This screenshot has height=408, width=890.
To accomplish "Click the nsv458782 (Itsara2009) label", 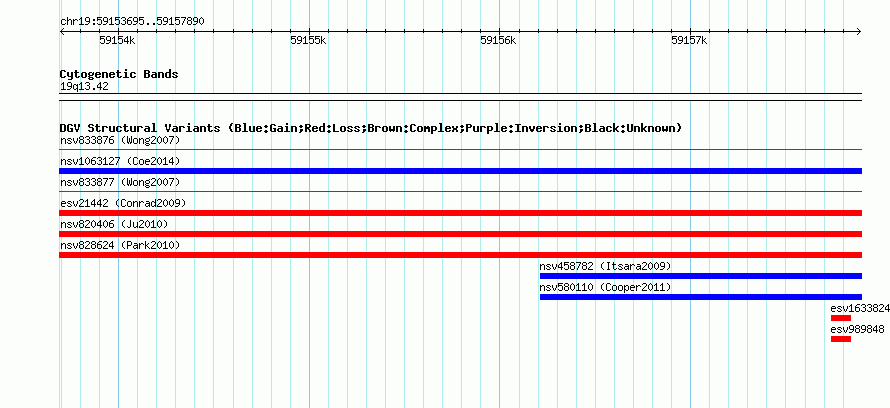I will pyautogui.click(x=605, y=266).
